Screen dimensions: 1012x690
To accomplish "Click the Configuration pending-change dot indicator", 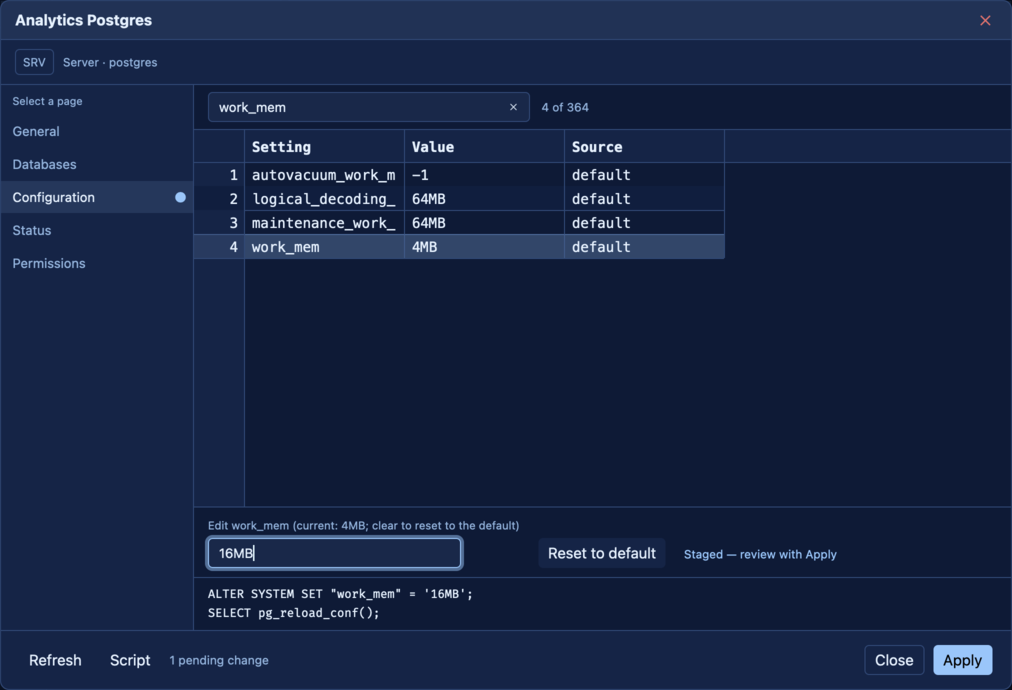I will tap(180, 198).
